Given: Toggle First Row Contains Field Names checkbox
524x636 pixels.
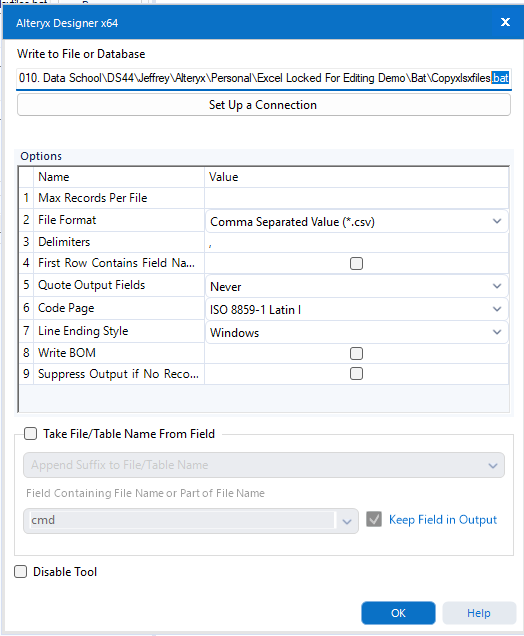Looking at the screenshot, I should (x=356, y=263).
